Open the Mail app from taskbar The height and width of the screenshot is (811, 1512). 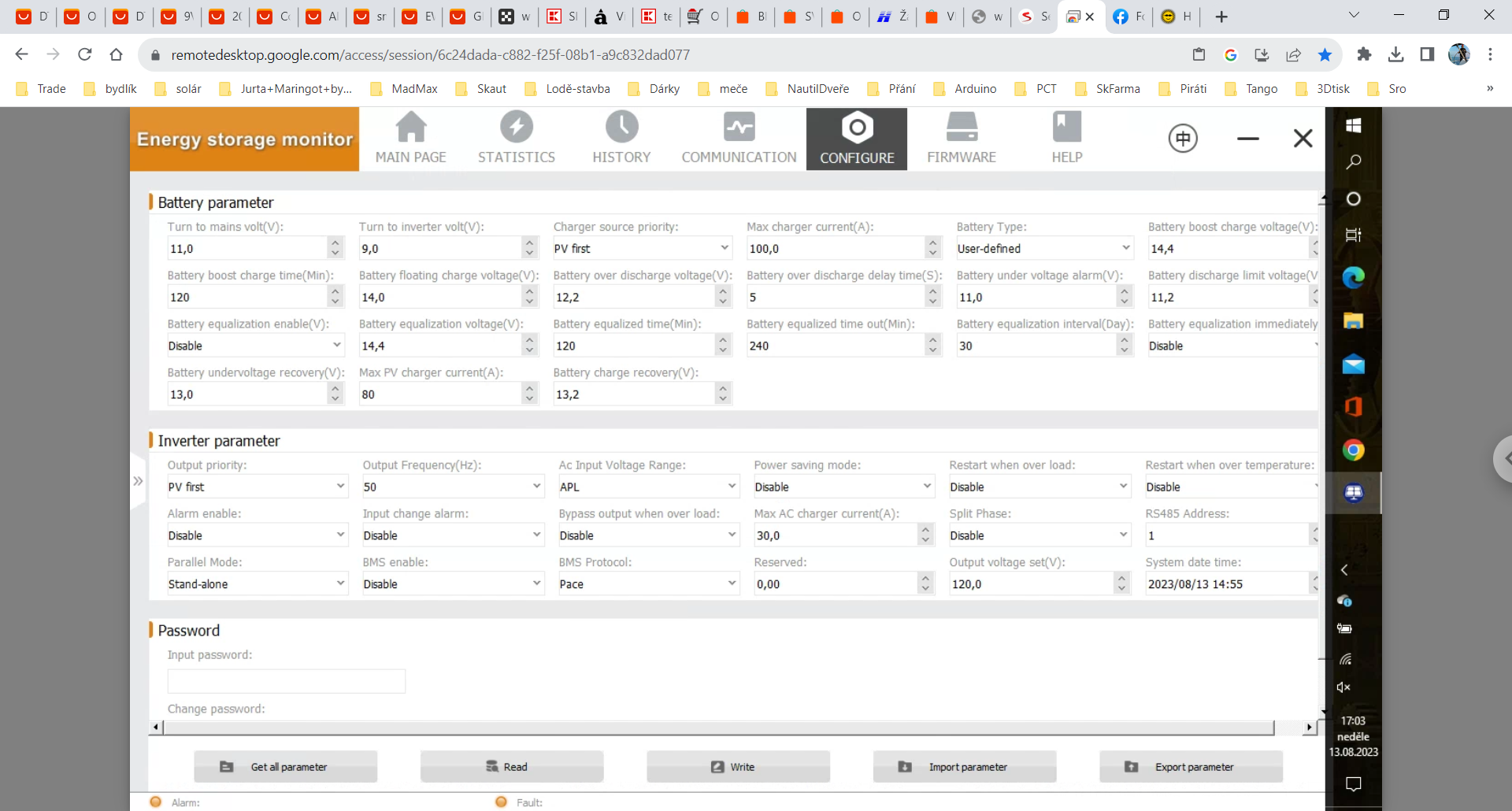[x=1353, y=364]
